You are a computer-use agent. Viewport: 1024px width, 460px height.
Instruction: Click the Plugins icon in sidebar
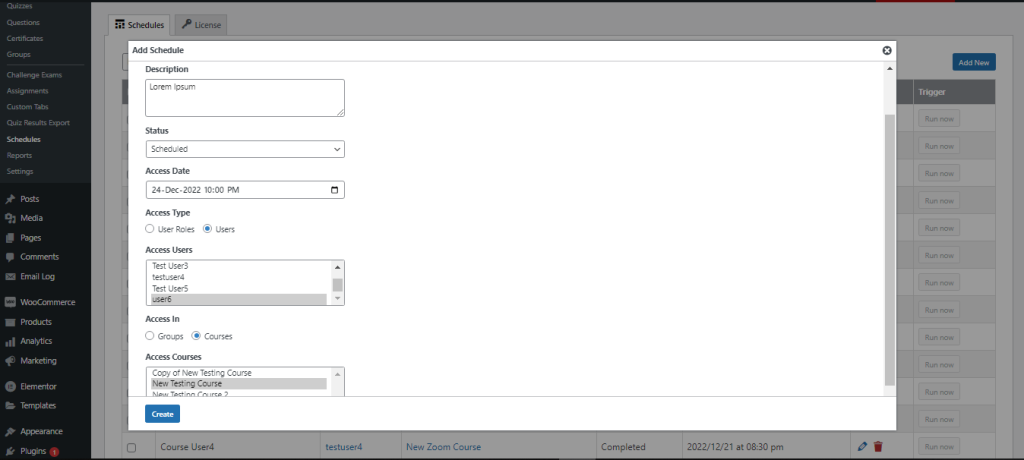(x=10, y=451)
